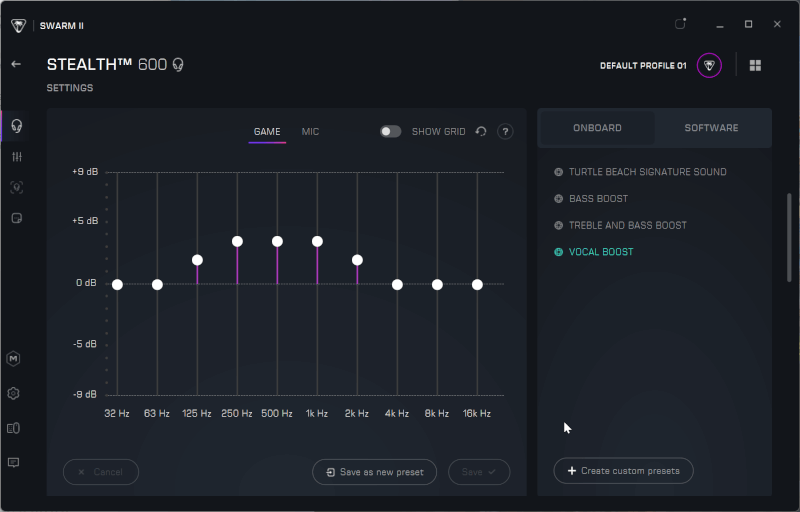Select Turtle Beach Signature Sound preset
Screen dimensions: 800x512
[647, 172]
